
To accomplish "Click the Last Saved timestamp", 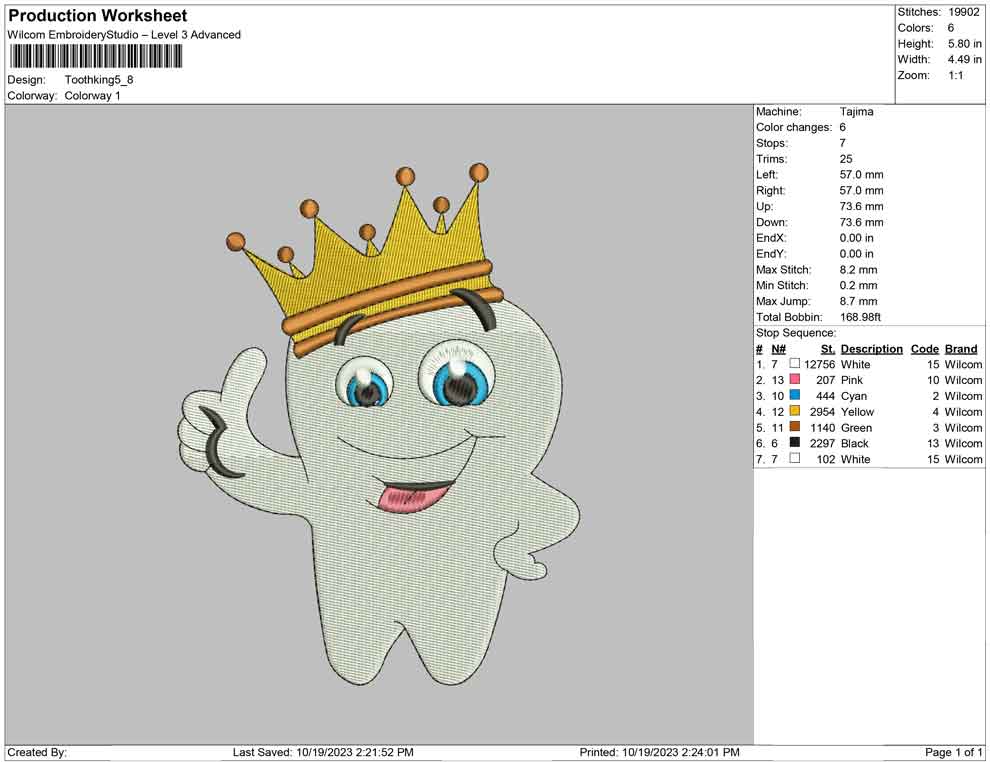I will [323, 753].
